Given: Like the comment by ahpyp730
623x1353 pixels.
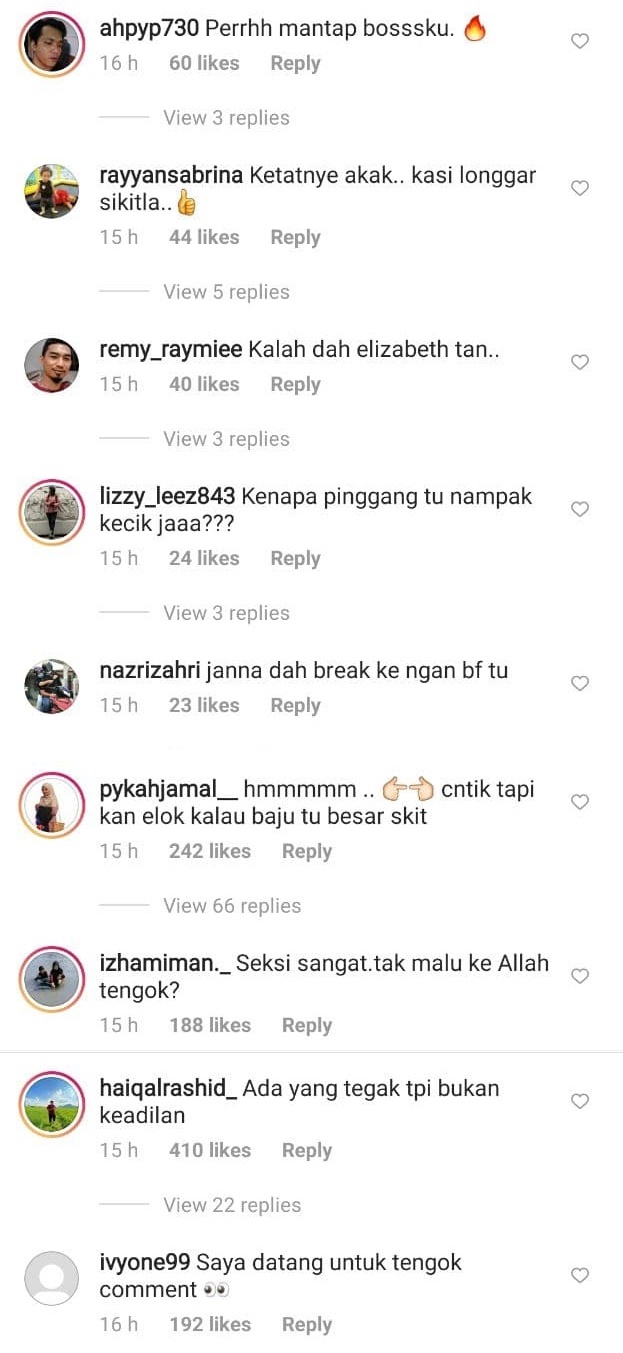Looking at the screenshot, I should pos(579,41).
